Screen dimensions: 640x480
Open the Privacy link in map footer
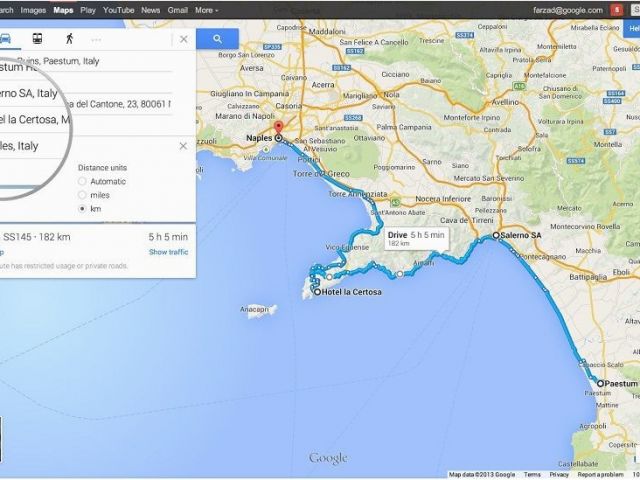[x=559, y=474]
